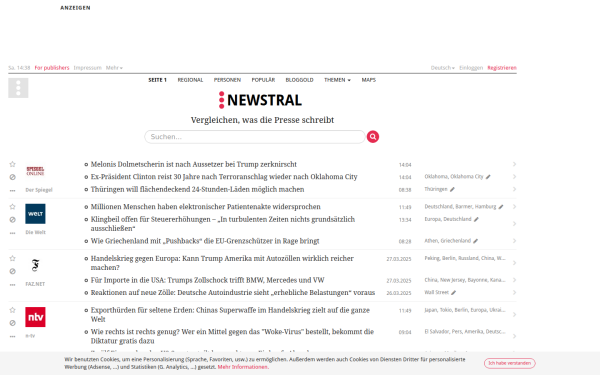The height and width of the screenshot is (375, 600).
Task: Star Die Welt as favorite
Action: click(13, 207)
